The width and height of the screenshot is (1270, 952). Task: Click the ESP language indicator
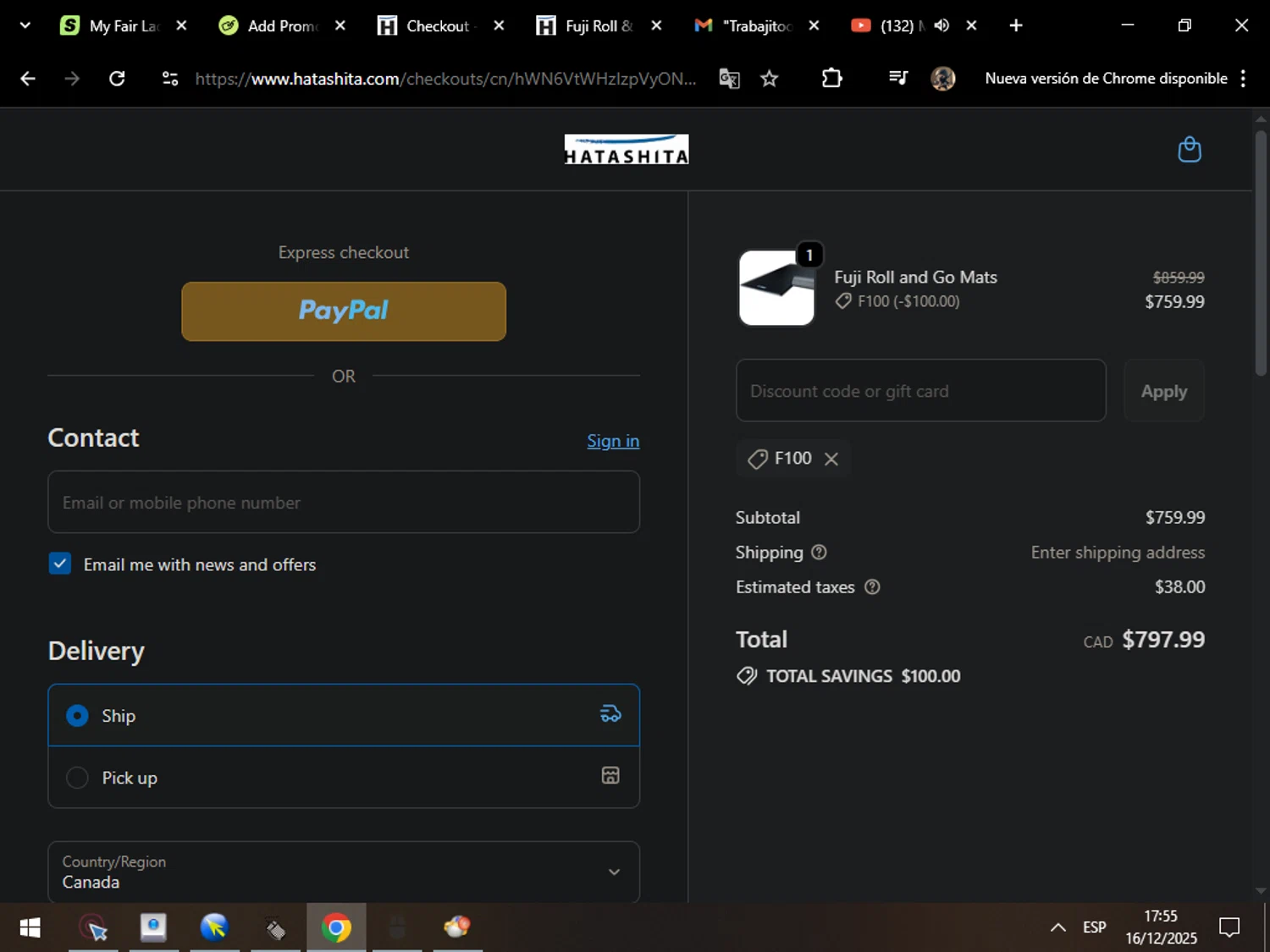[x=1094, y=927]
